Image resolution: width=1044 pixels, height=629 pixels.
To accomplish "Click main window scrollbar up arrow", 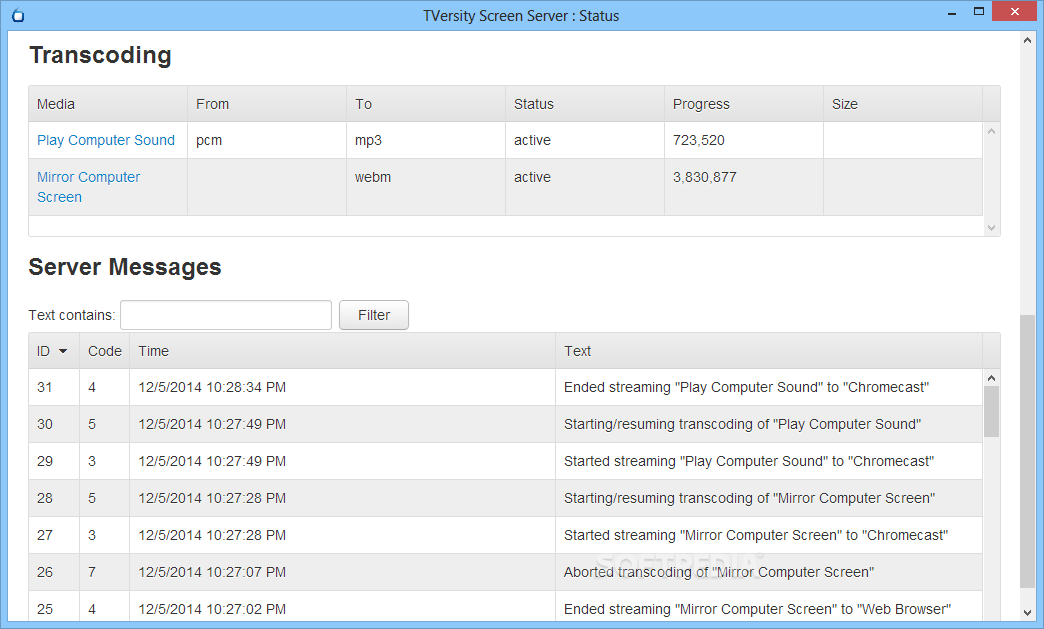I will (x=1027, y=41).
